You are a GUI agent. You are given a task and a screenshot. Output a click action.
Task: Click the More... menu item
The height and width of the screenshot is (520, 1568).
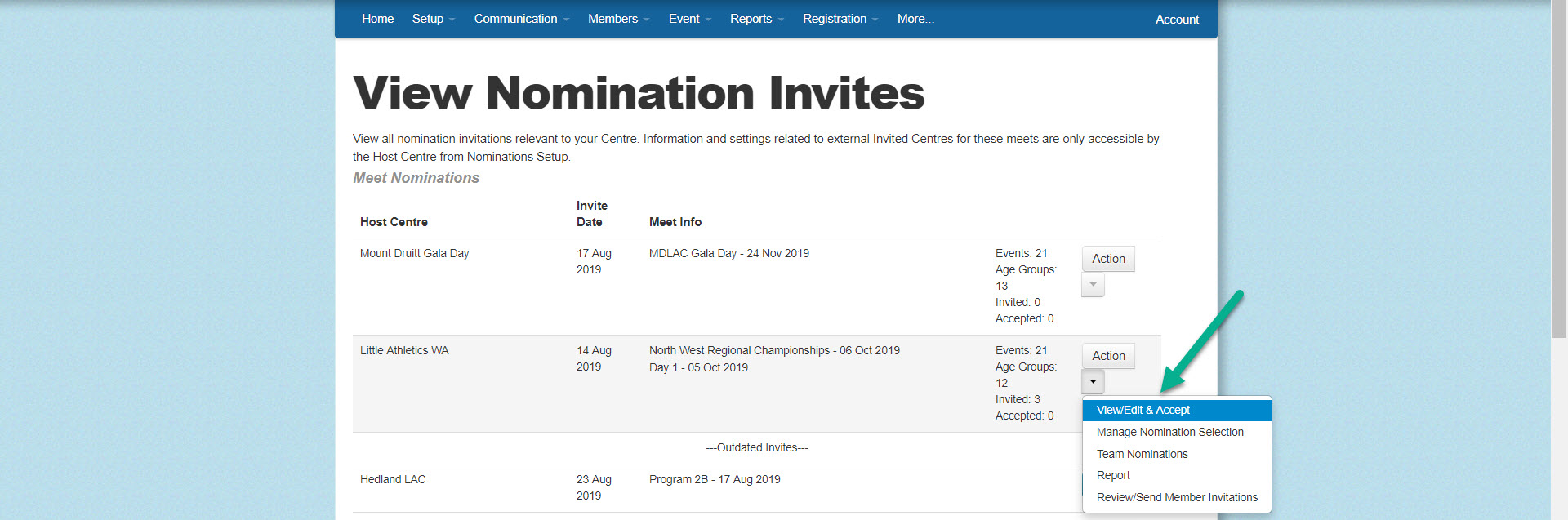tap(915, 19)
